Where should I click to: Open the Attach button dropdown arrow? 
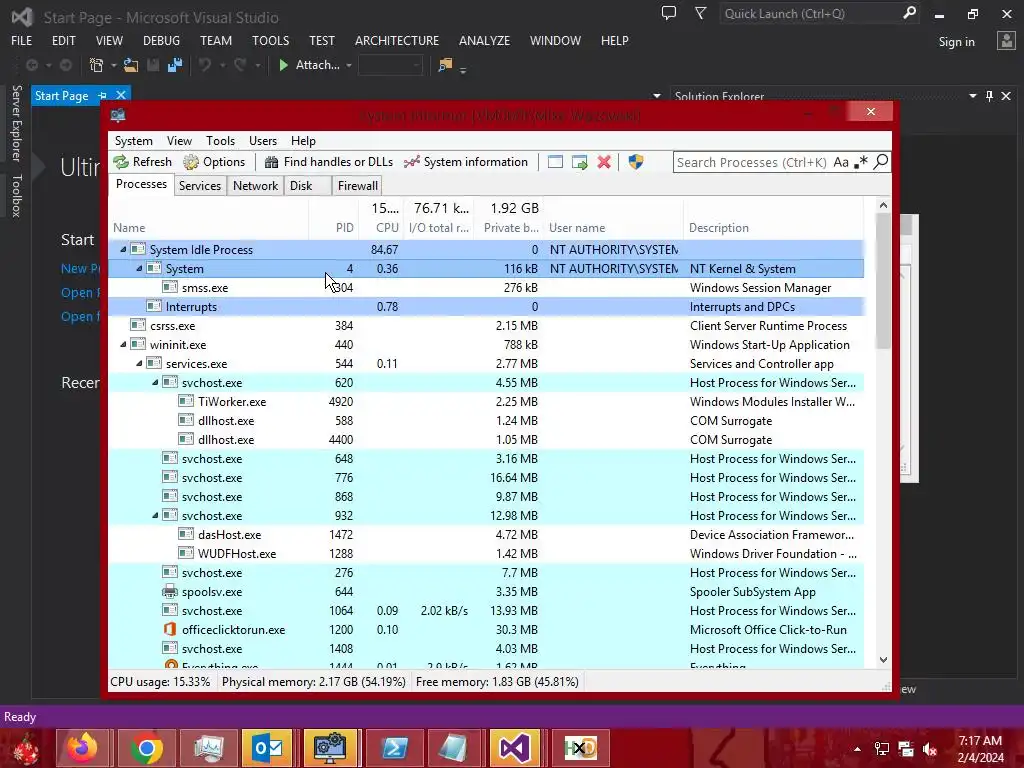[349, 65]
